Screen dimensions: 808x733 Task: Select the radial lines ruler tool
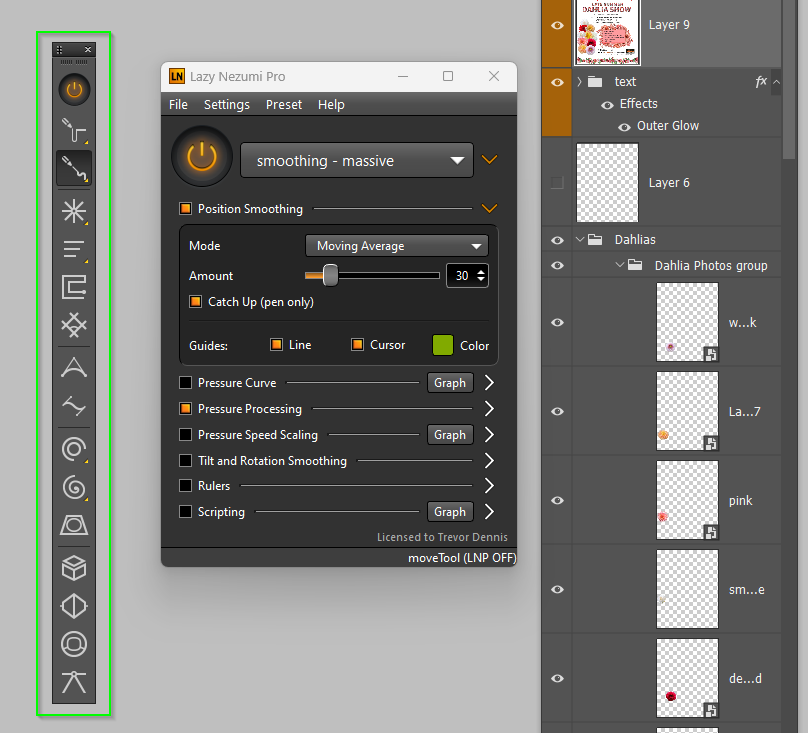coord(74,211)
